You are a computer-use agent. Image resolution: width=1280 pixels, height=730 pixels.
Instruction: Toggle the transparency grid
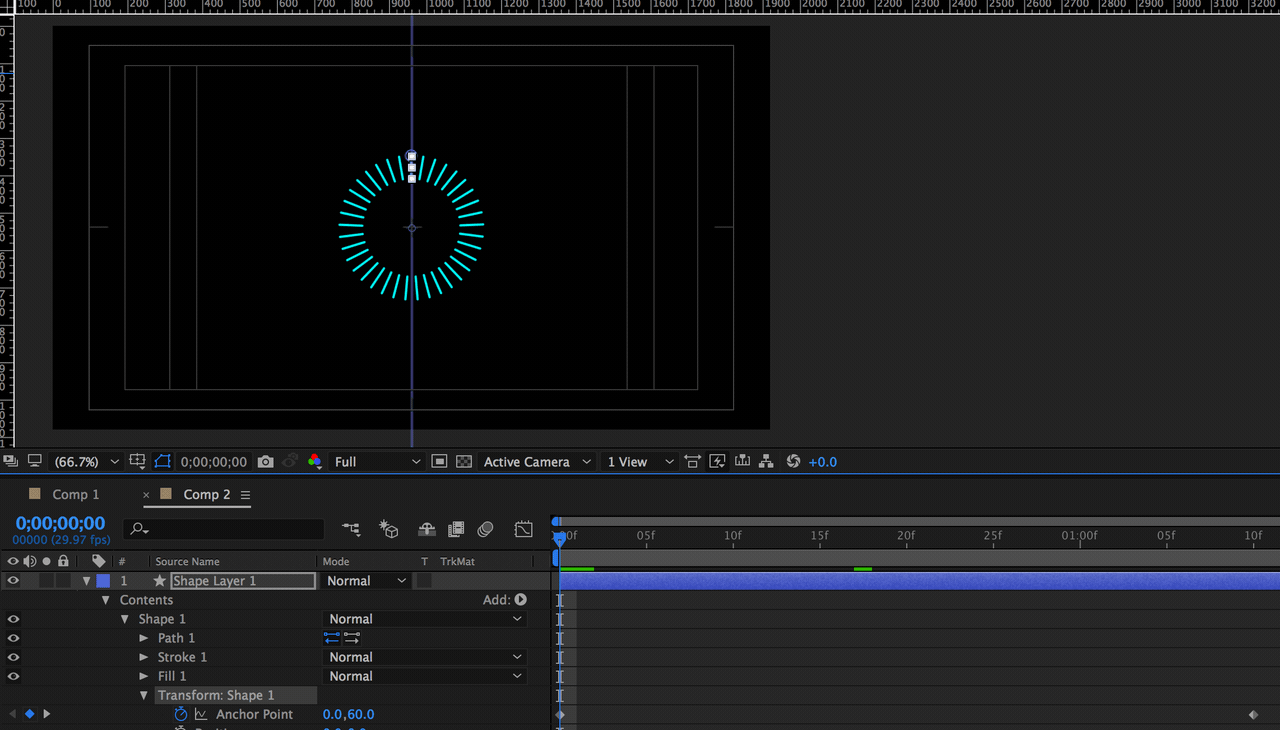click(x=464, y=461)
